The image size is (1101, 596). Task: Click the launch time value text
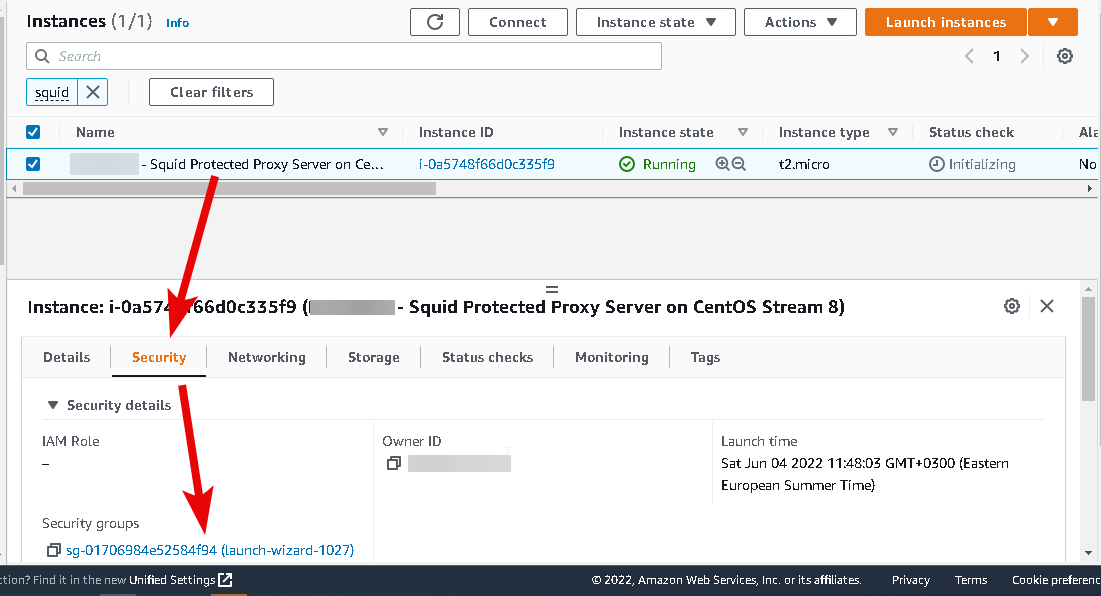(x=865, y=474)
